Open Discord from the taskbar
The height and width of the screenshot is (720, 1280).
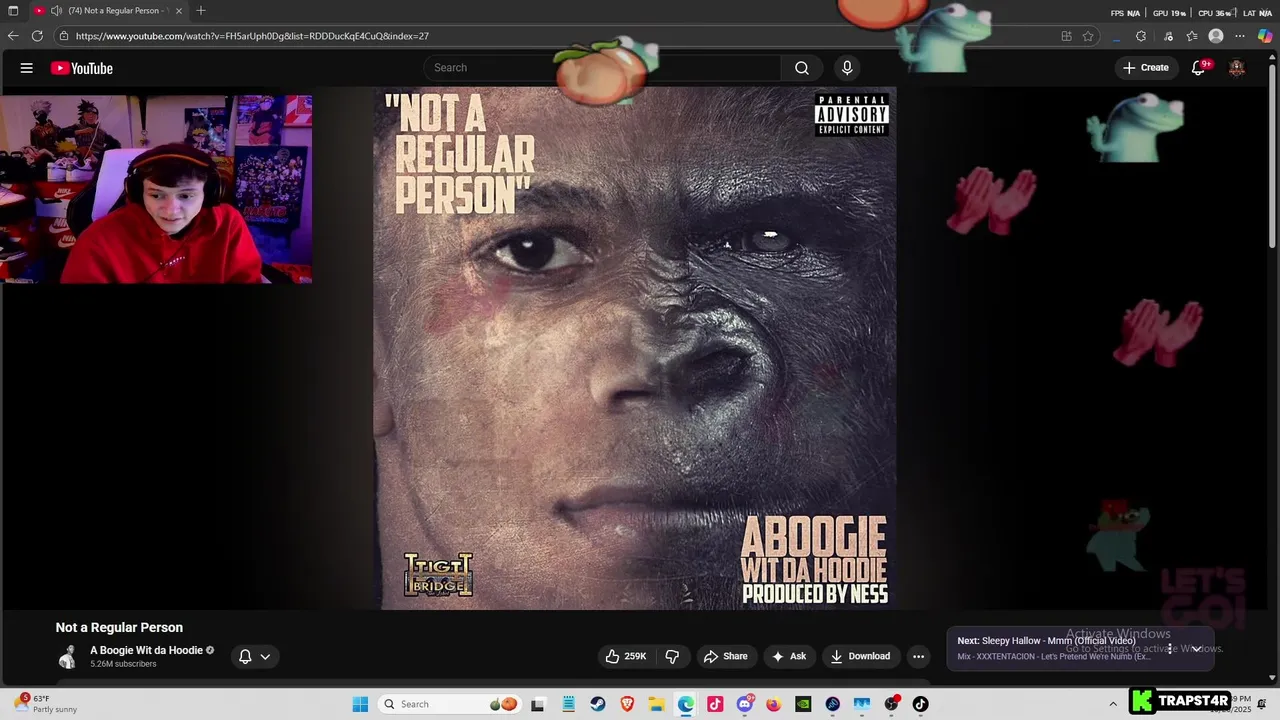click(744, 704)
